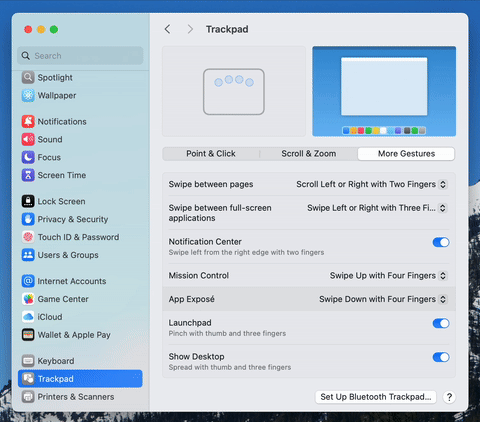The width and height of the screenshot is (480, 422).
Task: Click the Wallet & Apple Pay icon
Action: click(x=28, y=335)
